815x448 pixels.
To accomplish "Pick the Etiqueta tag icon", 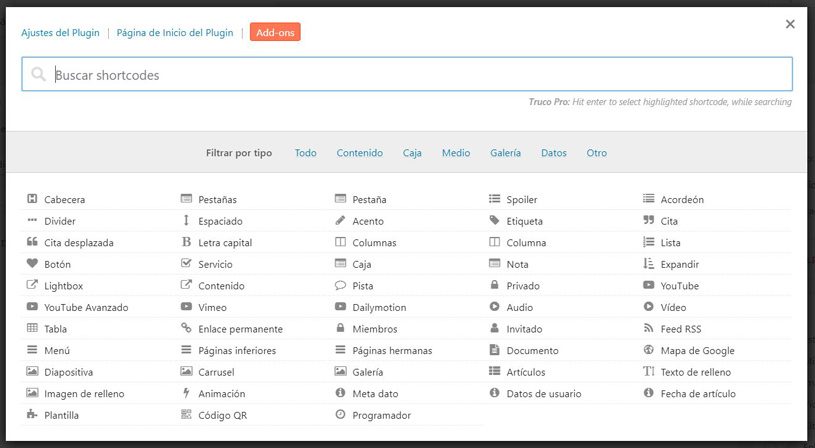I will [x=494, y=220].
